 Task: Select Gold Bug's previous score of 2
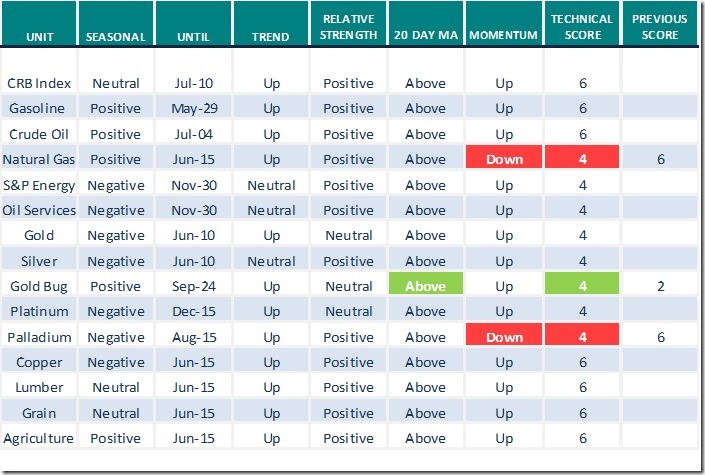point(660,286)
